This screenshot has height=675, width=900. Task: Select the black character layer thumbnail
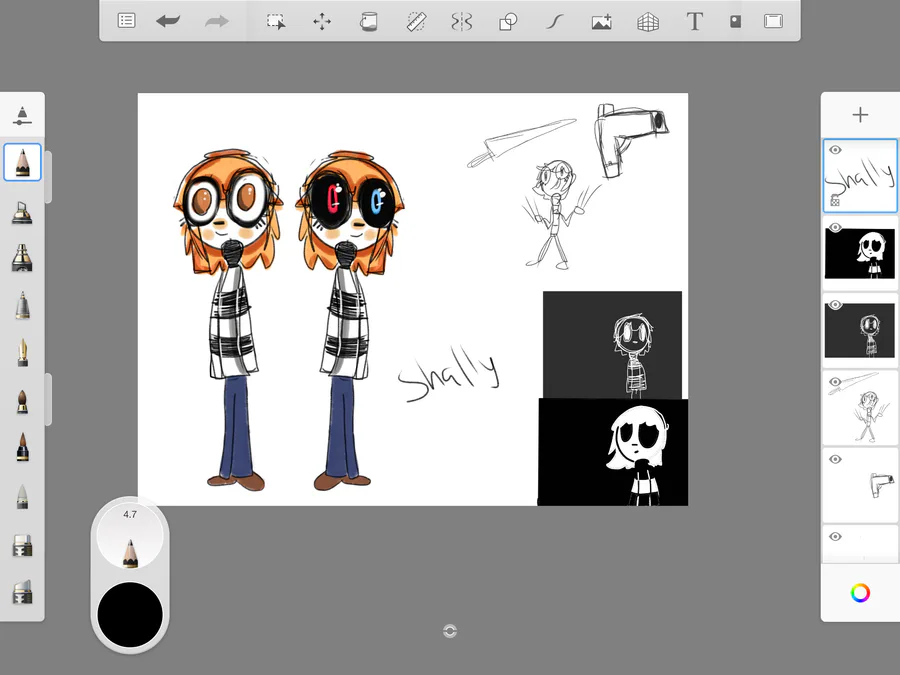pyautogui.click(x=860, y=253)
